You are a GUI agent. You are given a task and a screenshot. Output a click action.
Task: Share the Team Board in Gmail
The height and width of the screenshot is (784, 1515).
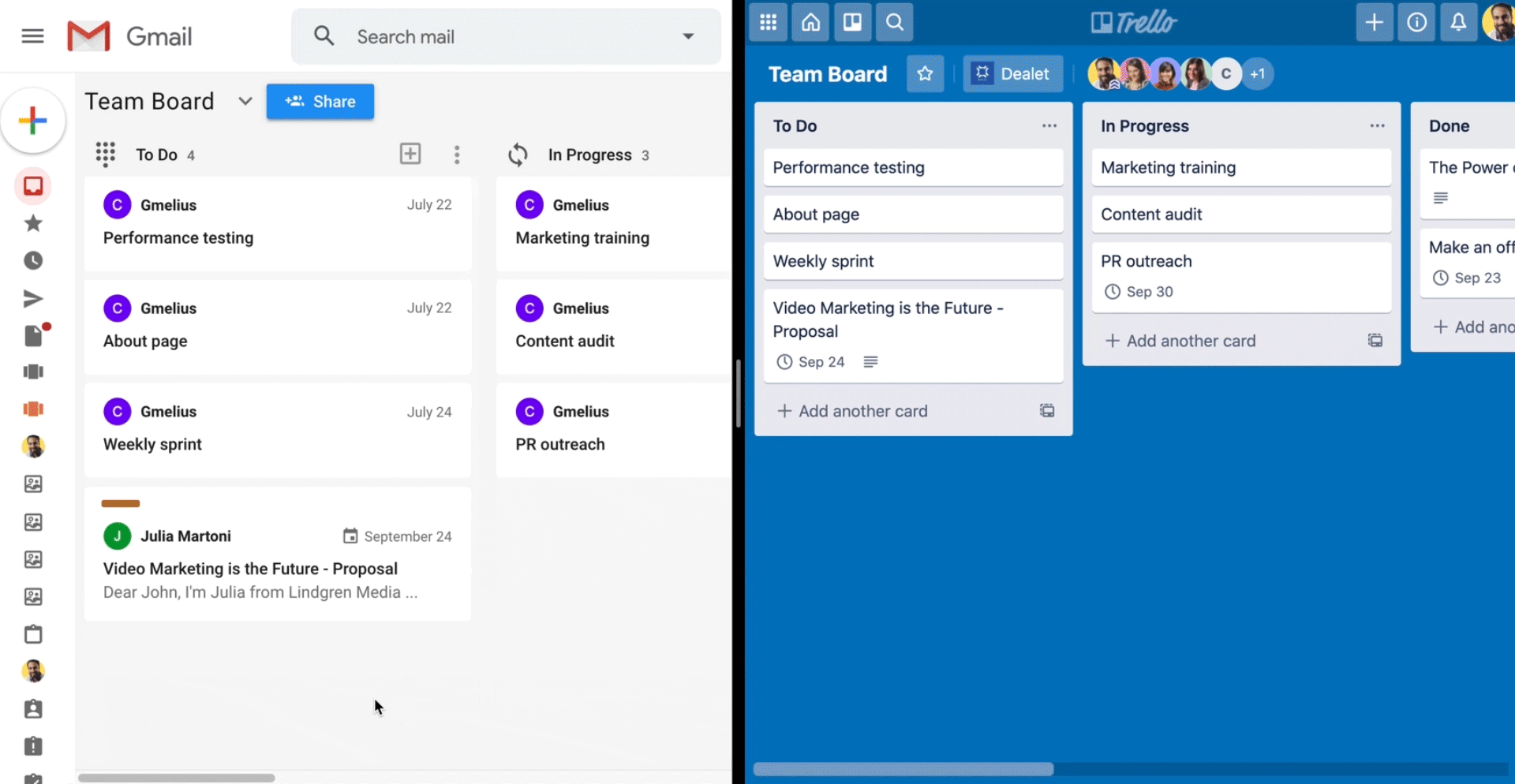tap(320, 102)
